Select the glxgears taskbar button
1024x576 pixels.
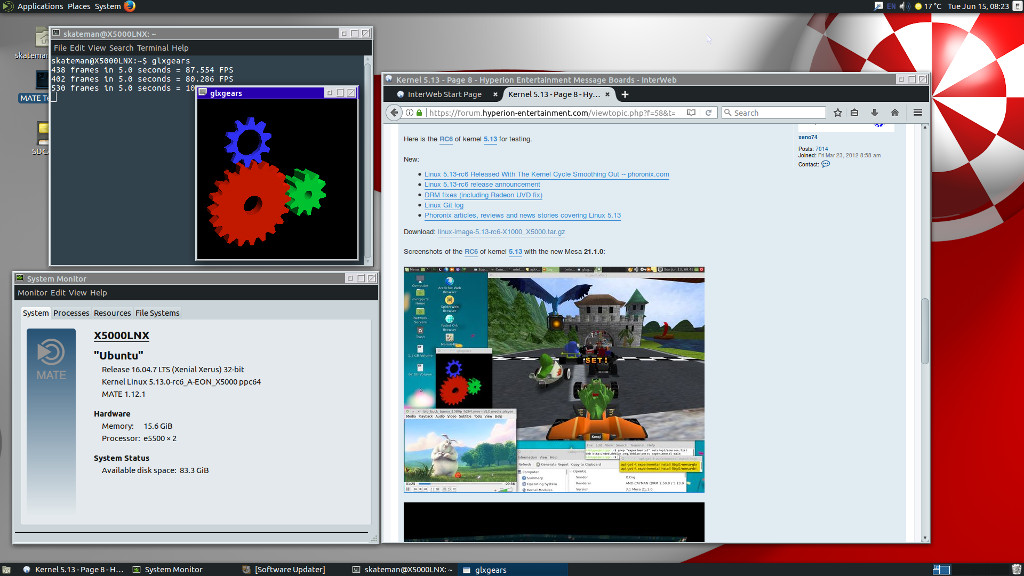pos(512,569)
